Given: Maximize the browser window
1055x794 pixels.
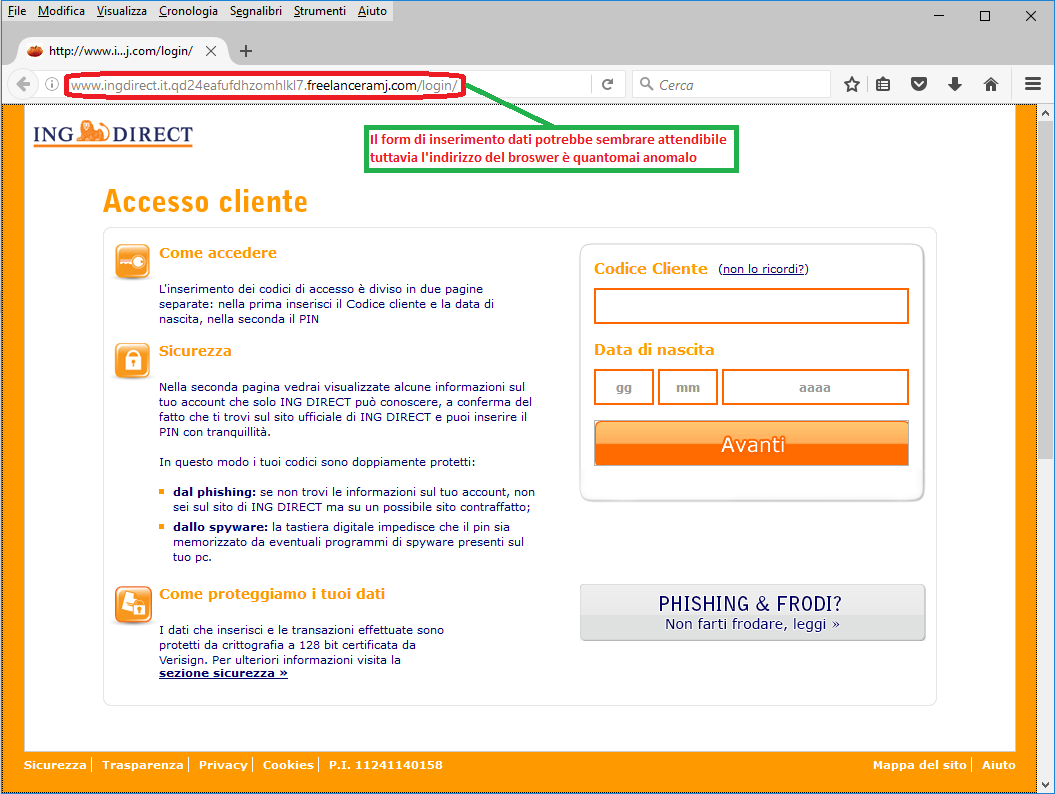Looking at the screenshot, I should (985, 15).
